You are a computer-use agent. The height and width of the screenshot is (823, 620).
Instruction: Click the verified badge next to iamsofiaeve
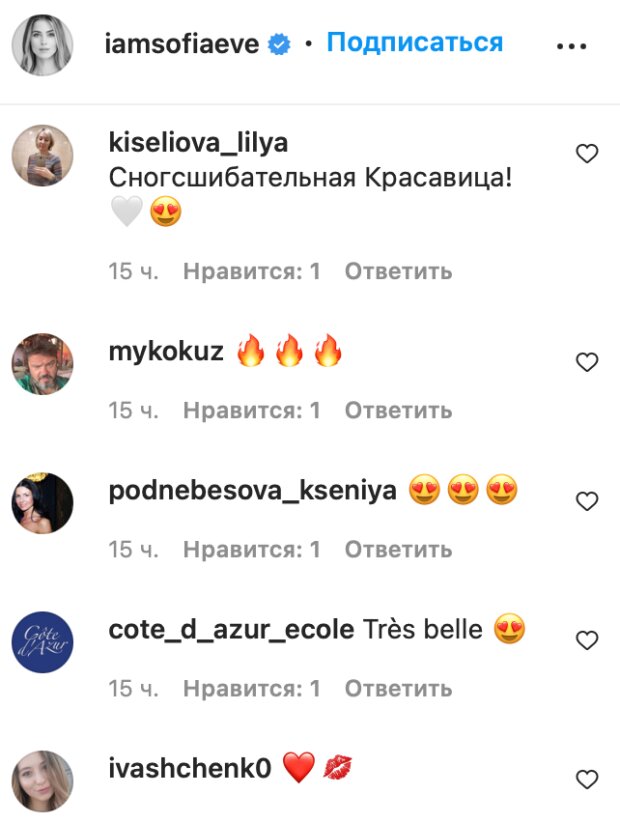pos(279,45)
